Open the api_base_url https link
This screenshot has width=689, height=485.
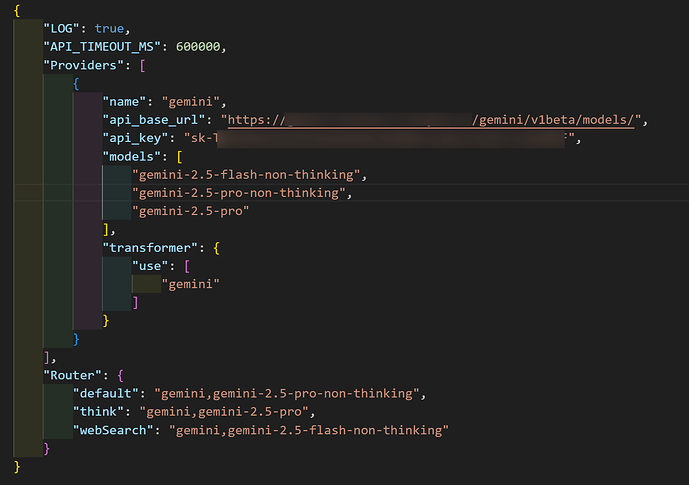(x=431, y=120)
